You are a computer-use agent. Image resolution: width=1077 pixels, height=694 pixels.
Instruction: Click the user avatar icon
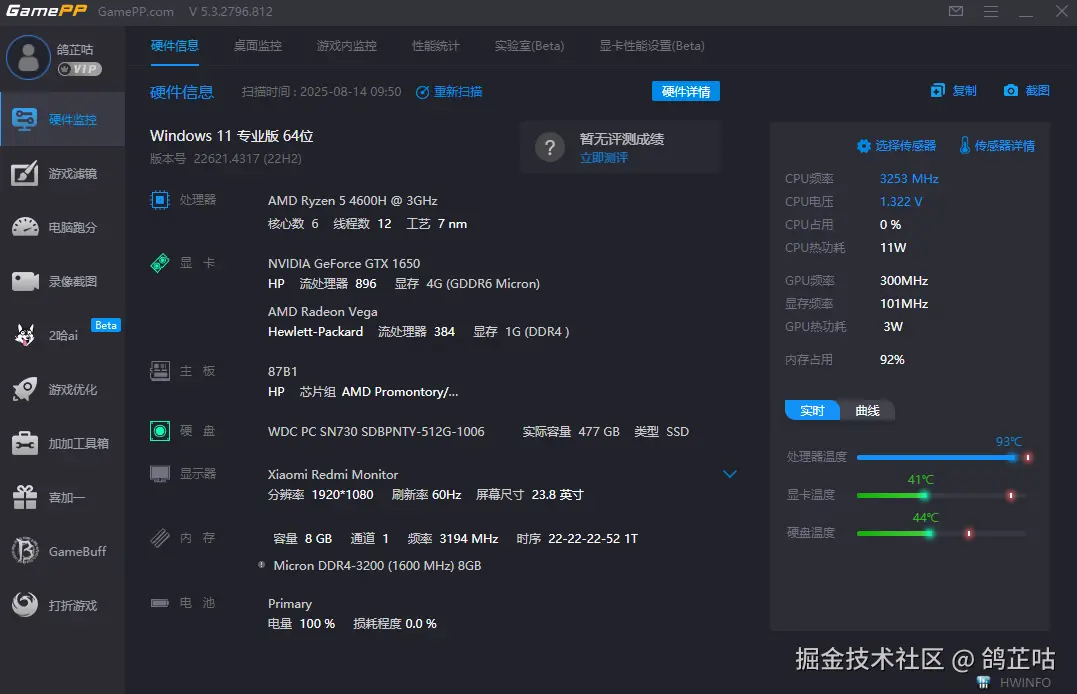(28, 57)
